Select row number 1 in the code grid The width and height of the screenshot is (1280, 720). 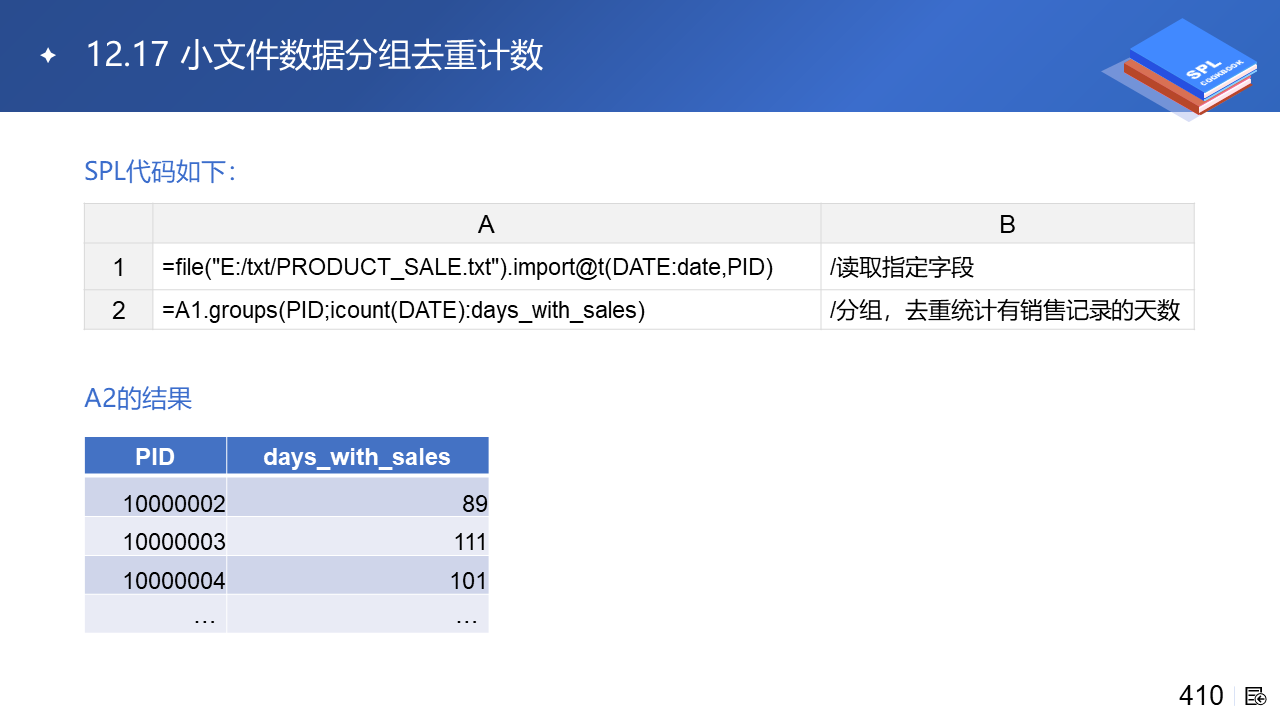pos(119,267)
